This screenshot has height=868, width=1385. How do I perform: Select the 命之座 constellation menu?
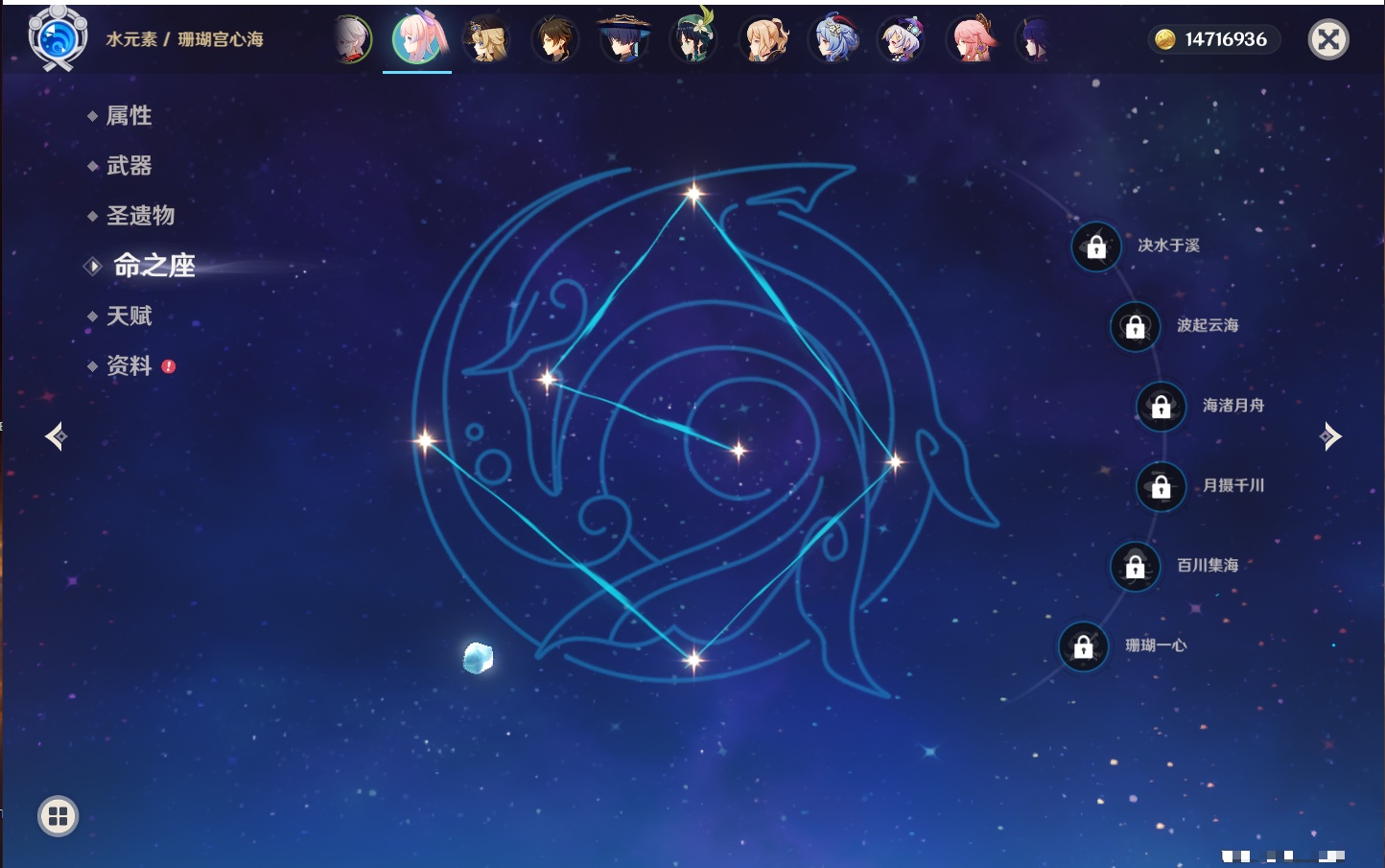point(153,266)
